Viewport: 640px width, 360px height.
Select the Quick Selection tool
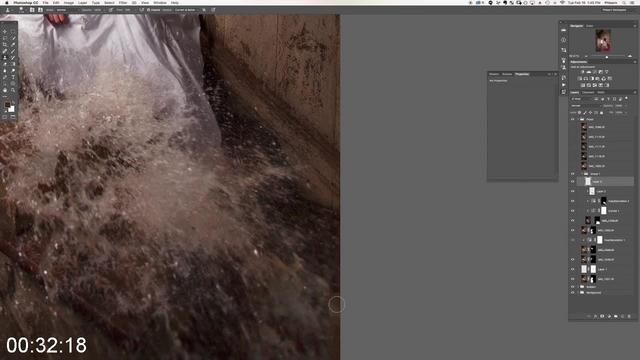(x=13, y=38)
